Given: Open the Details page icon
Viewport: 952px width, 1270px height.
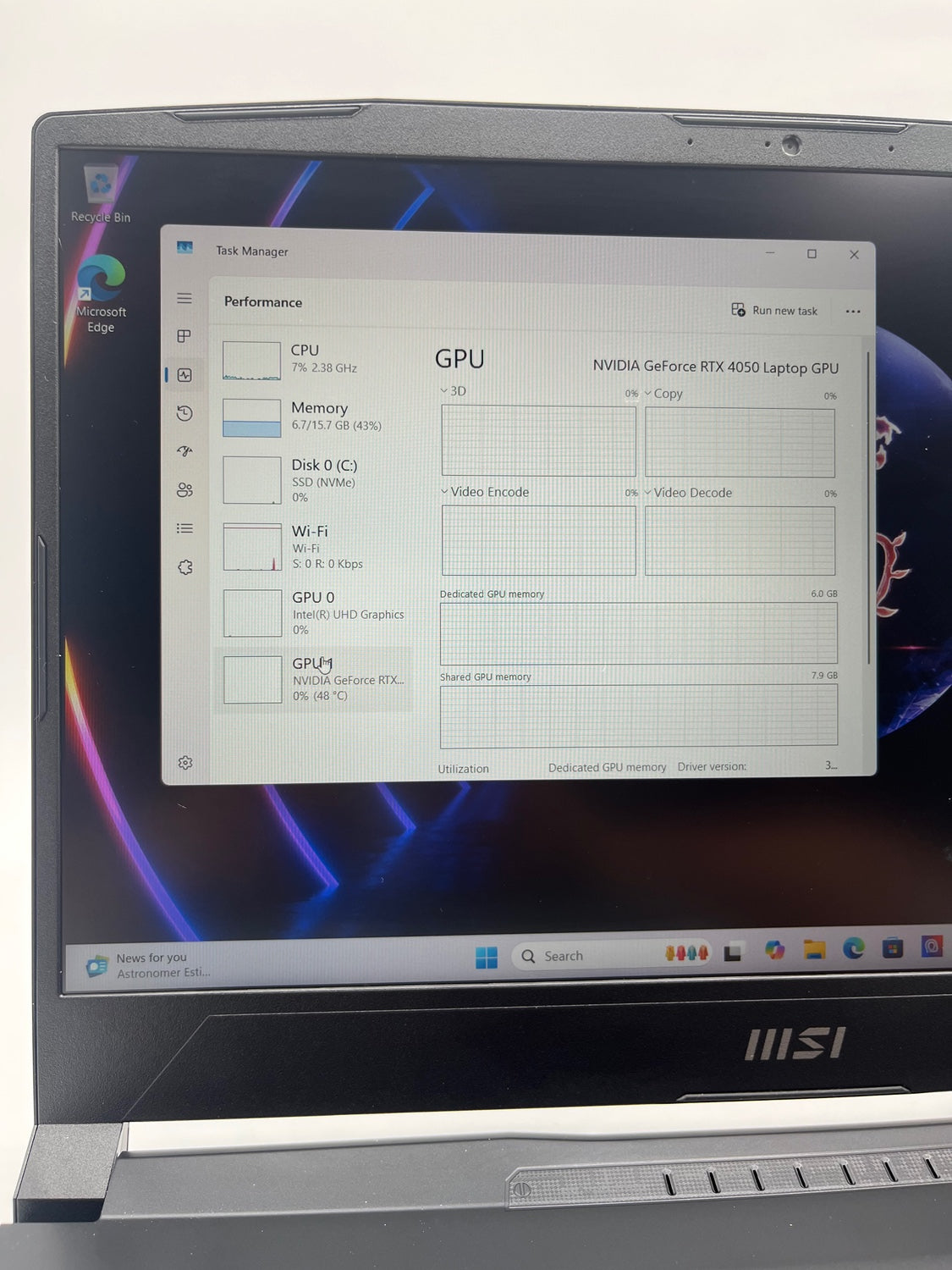Looking at the screenshot, I should (184, 529).
